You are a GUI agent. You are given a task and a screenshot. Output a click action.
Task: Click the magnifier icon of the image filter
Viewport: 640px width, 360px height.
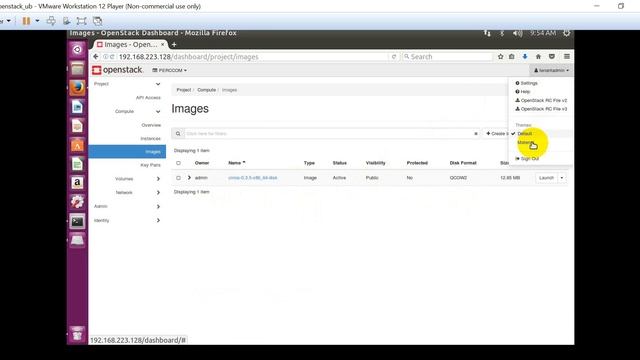click(x=178, y=133)
